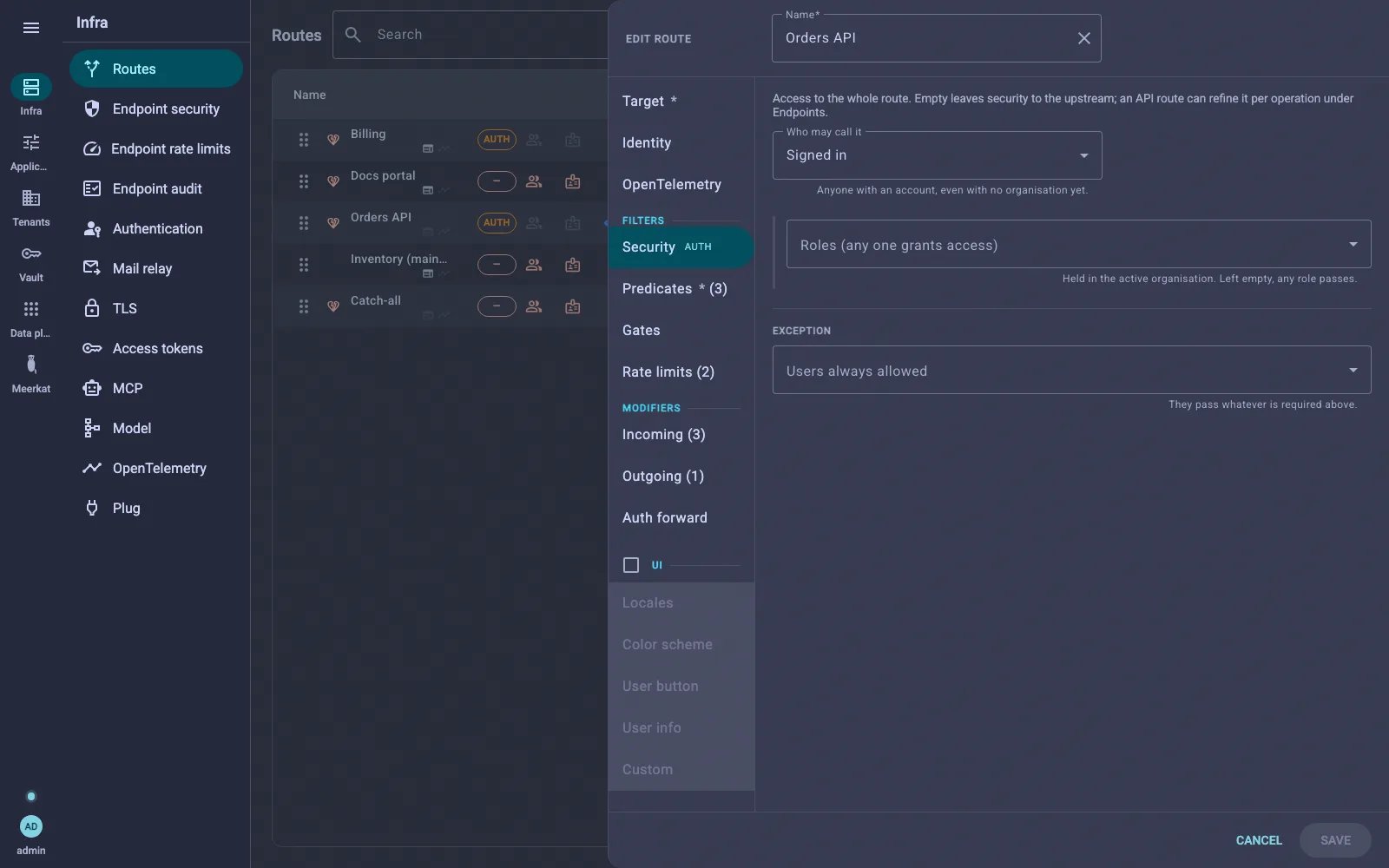Toggle the dash pill on Catch-all row

[x=497, y=306]
